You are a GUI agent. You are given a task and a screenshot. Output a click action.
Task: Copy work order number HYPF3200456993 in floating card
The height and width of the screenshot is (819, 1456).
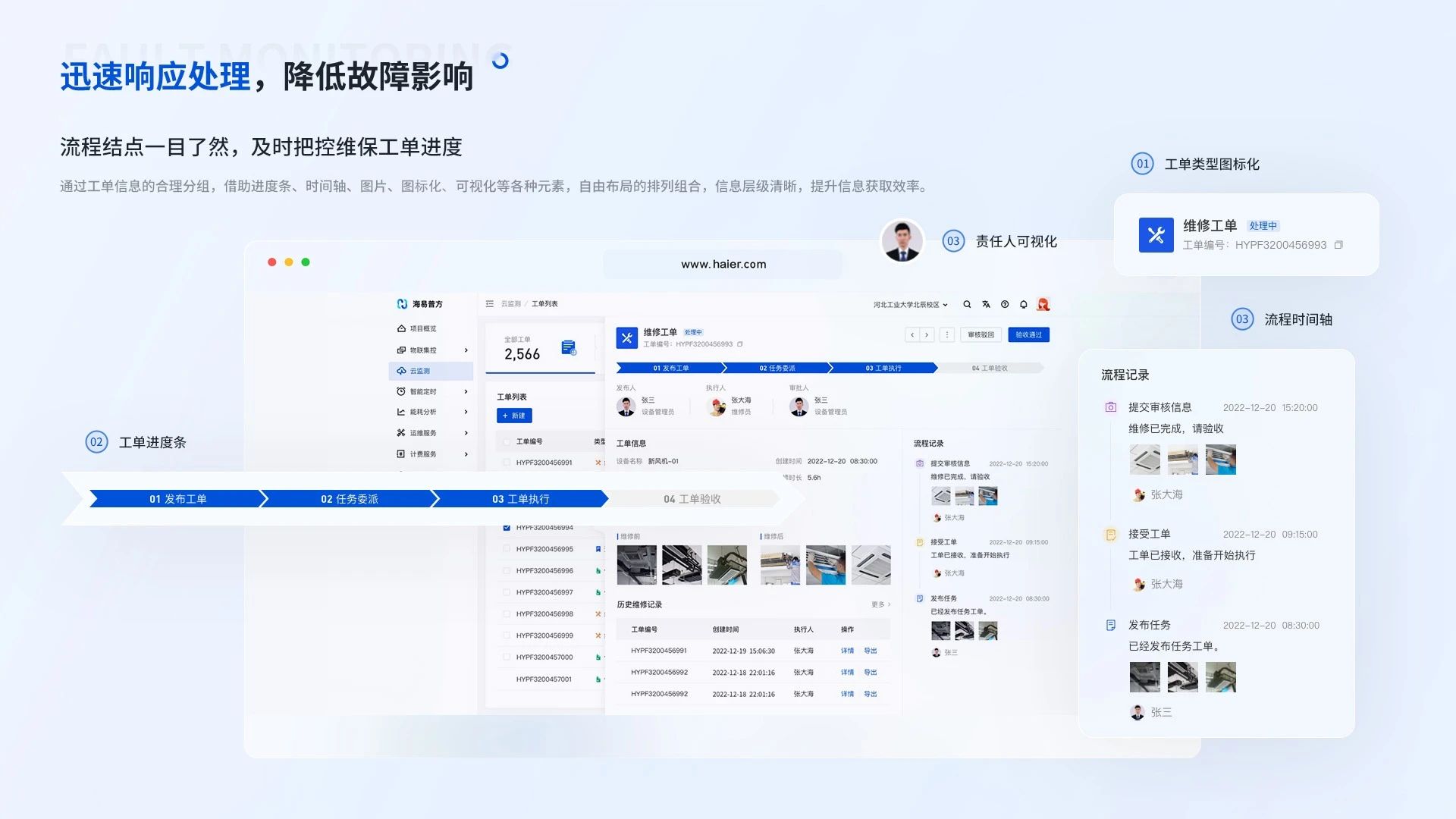(1338, 245)
